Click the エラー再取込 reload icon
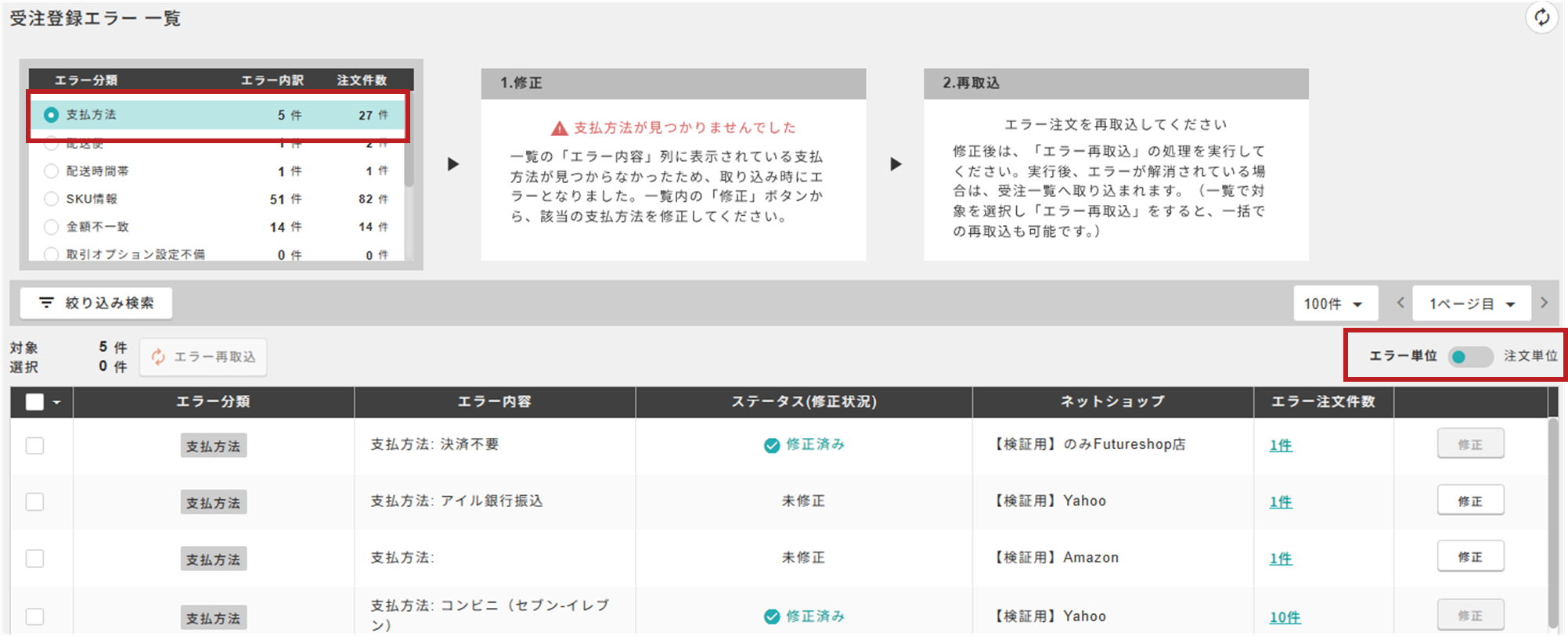The height and width of the screenshot is (636, 1568). (158, 357)
